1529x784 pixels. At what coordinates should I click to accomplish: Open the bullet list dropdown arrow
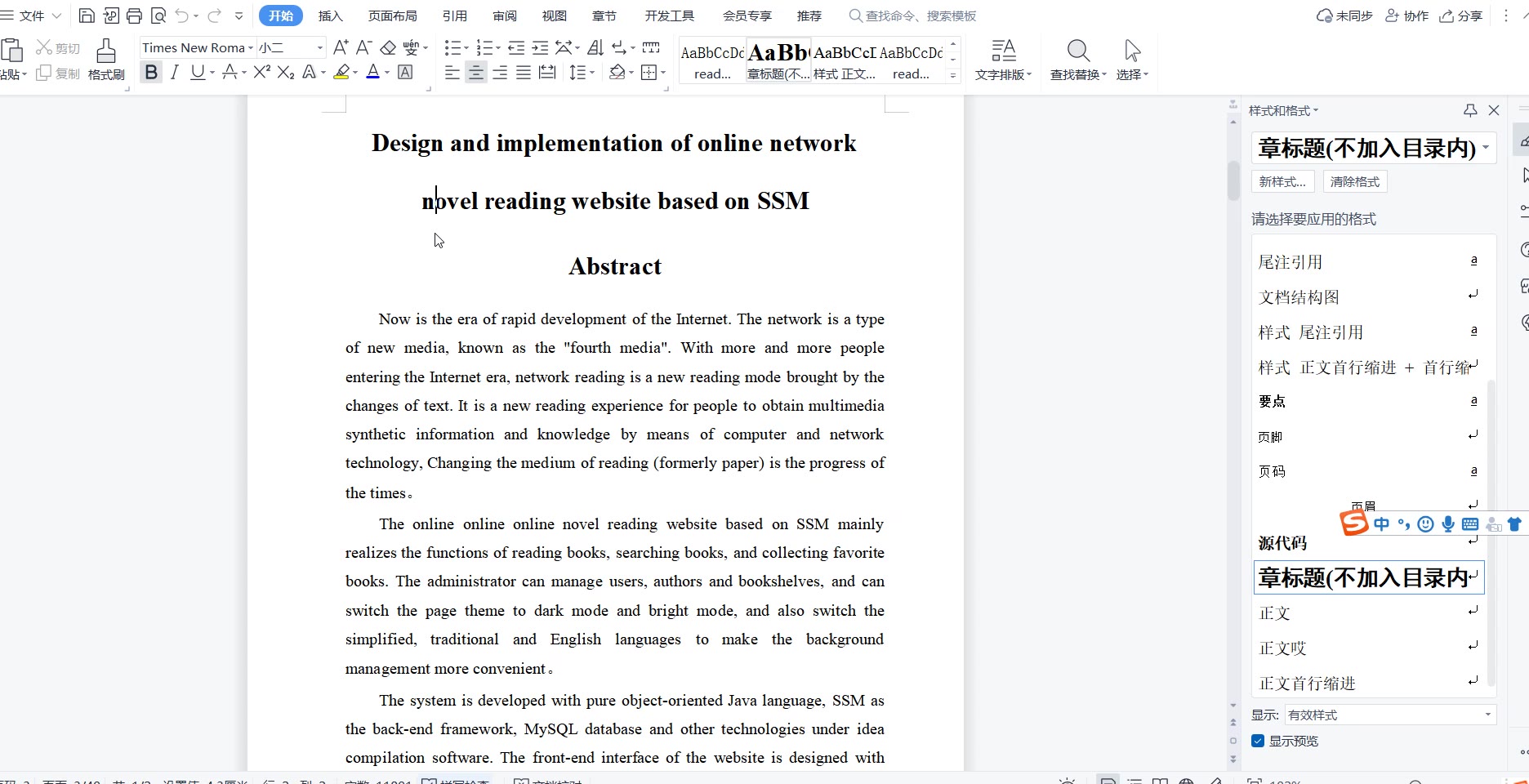tap(466, 48)
